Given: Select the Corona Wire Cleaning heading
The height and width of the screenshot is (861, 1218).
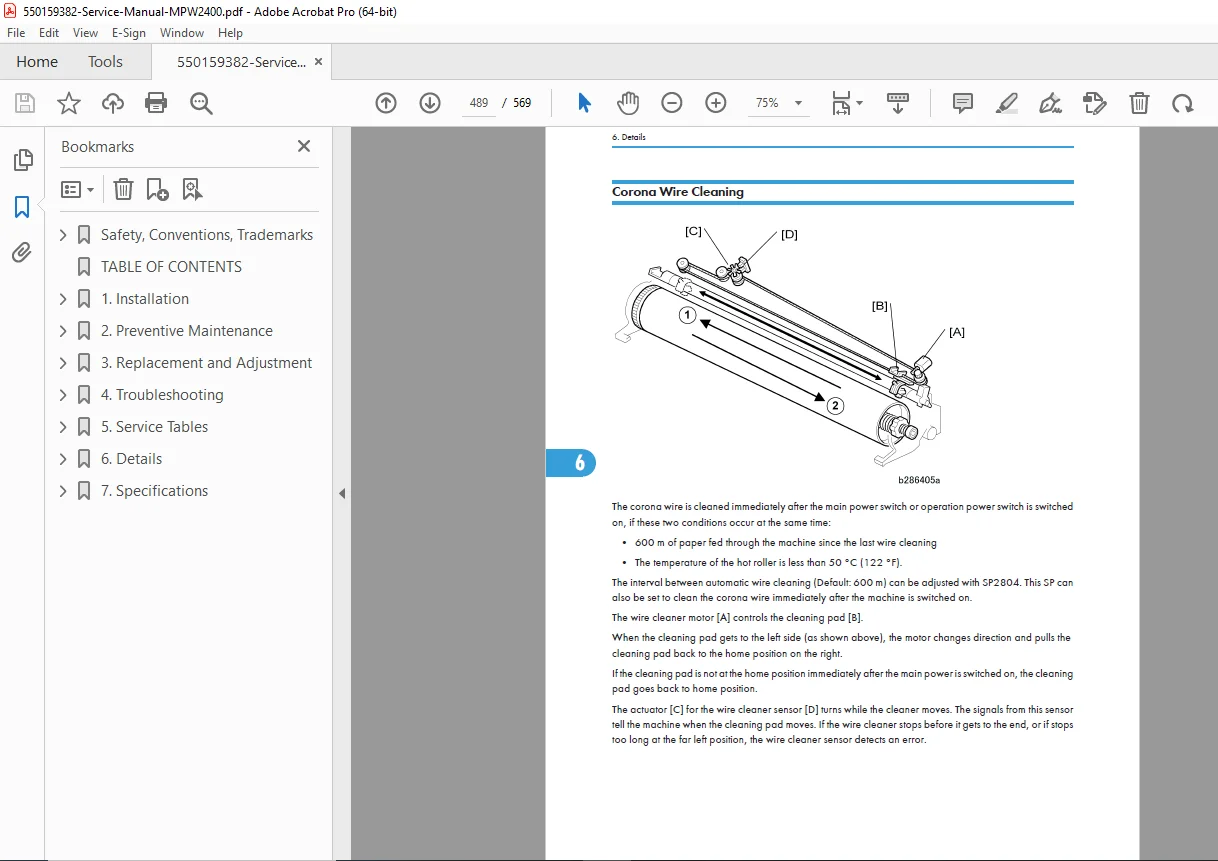Looking at the screenshot, I should pos(678,192).
